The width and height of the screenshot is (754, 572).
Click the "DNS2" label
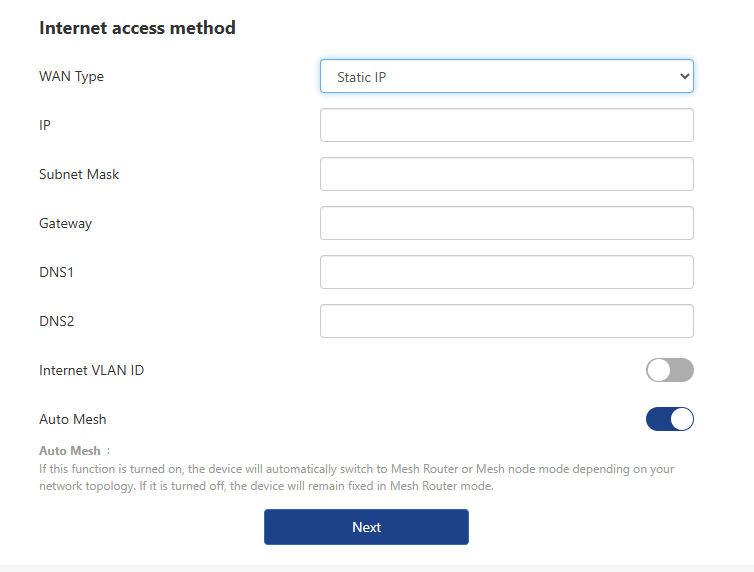click(57, 321)
